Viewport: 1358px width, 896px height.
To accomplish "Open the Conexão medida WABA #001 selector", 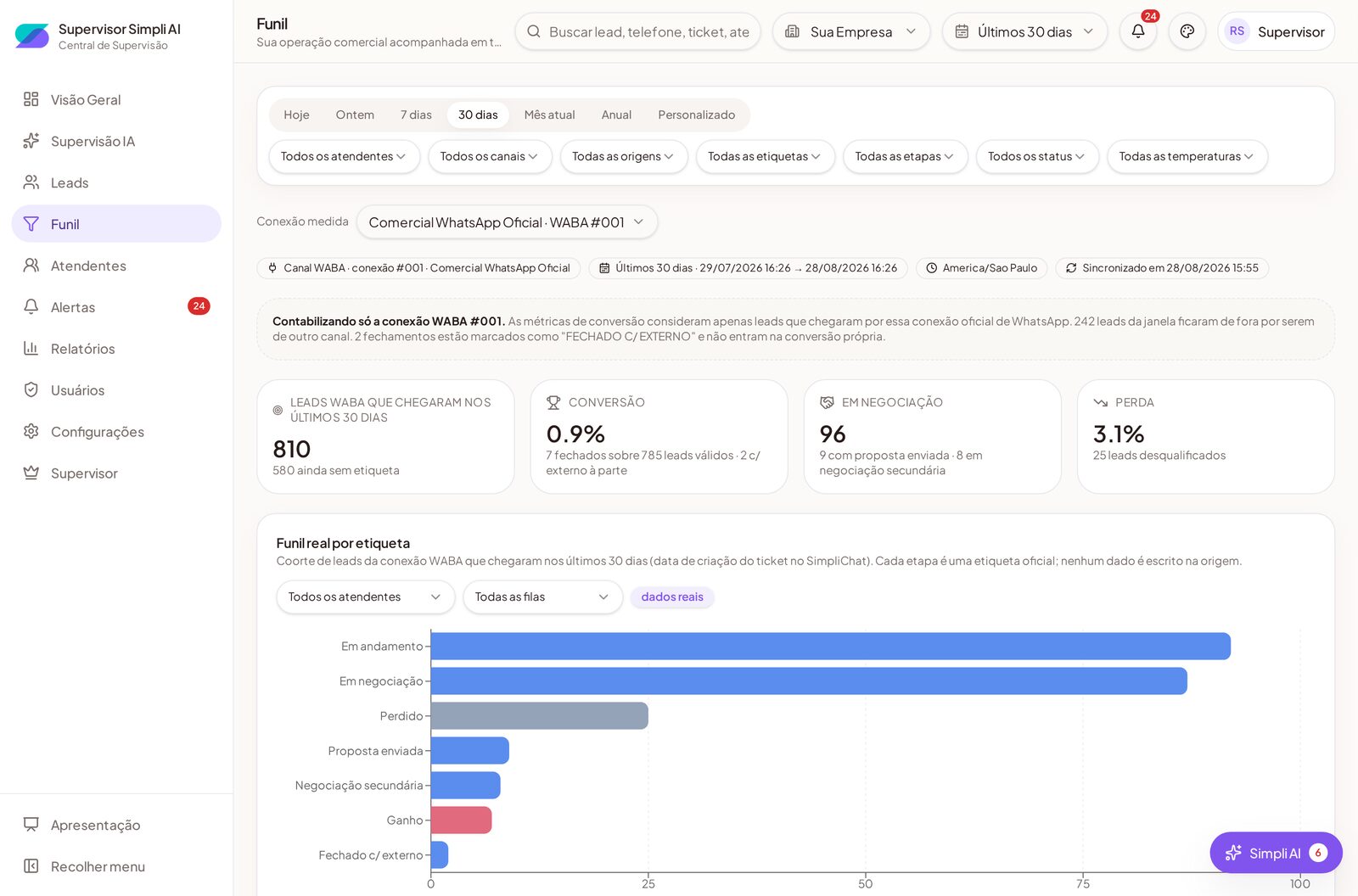I will [507, 222].
